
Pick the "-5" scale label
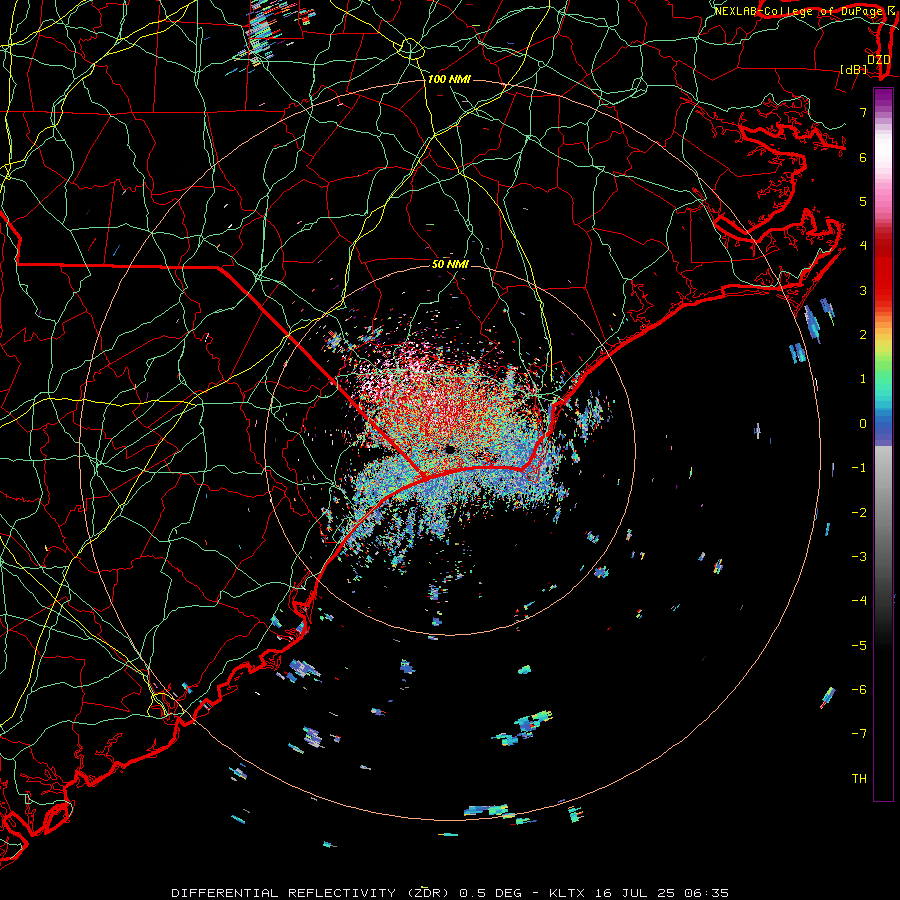tap(859, 646)
